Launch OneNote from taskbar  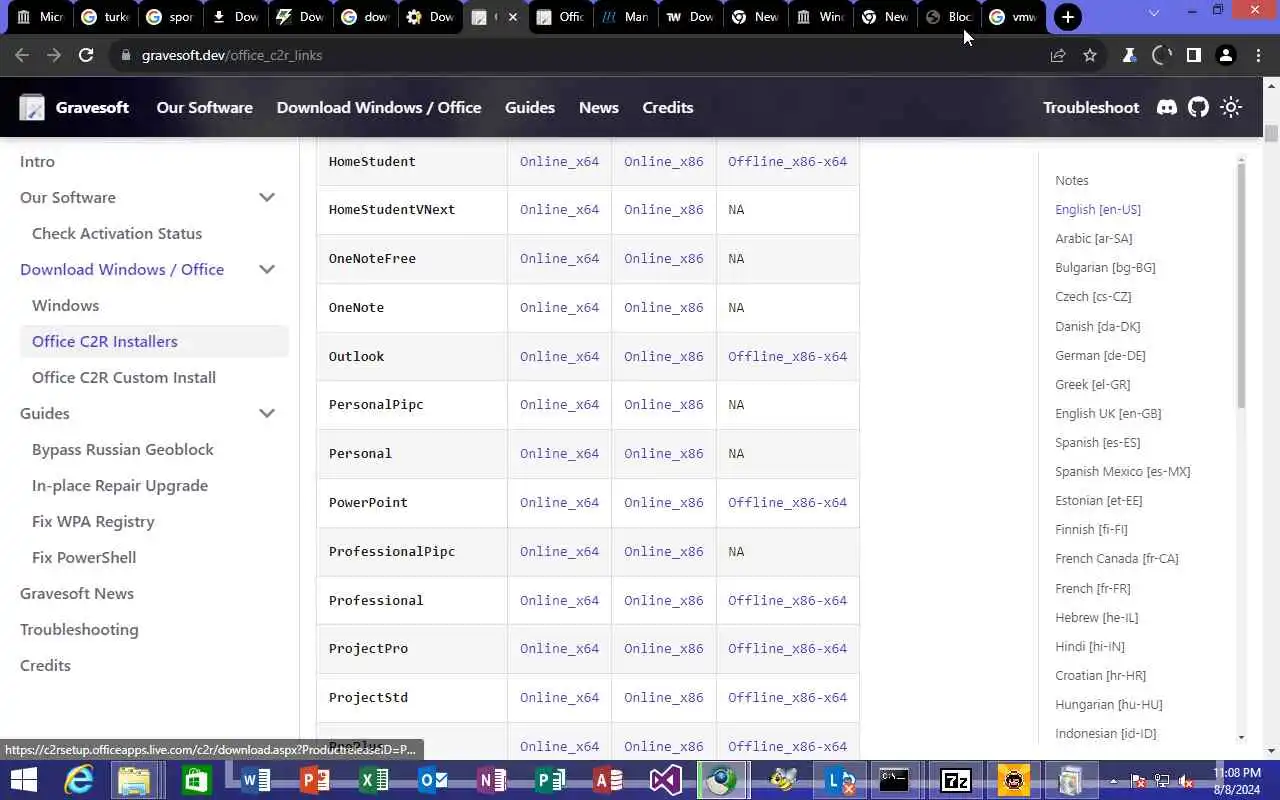coord(491,779)
